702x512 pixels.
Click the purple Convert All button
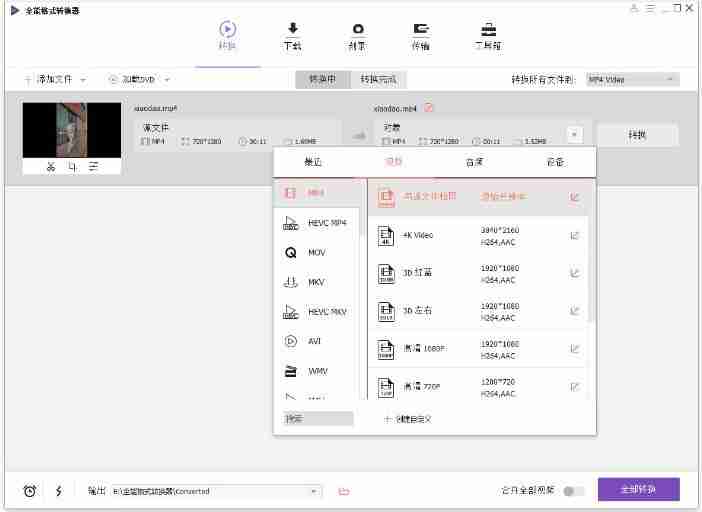coord(638,490)
